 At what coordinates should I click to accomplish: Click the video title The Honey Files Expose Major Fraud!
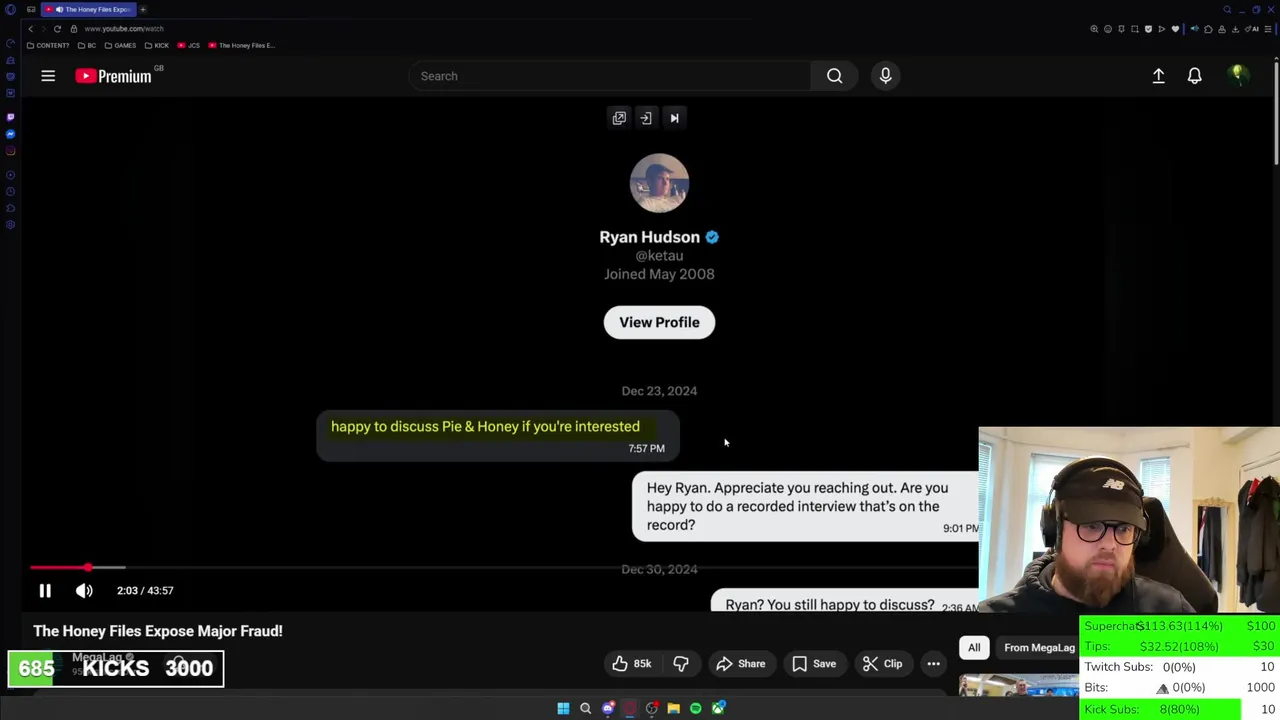pos(158,631)
